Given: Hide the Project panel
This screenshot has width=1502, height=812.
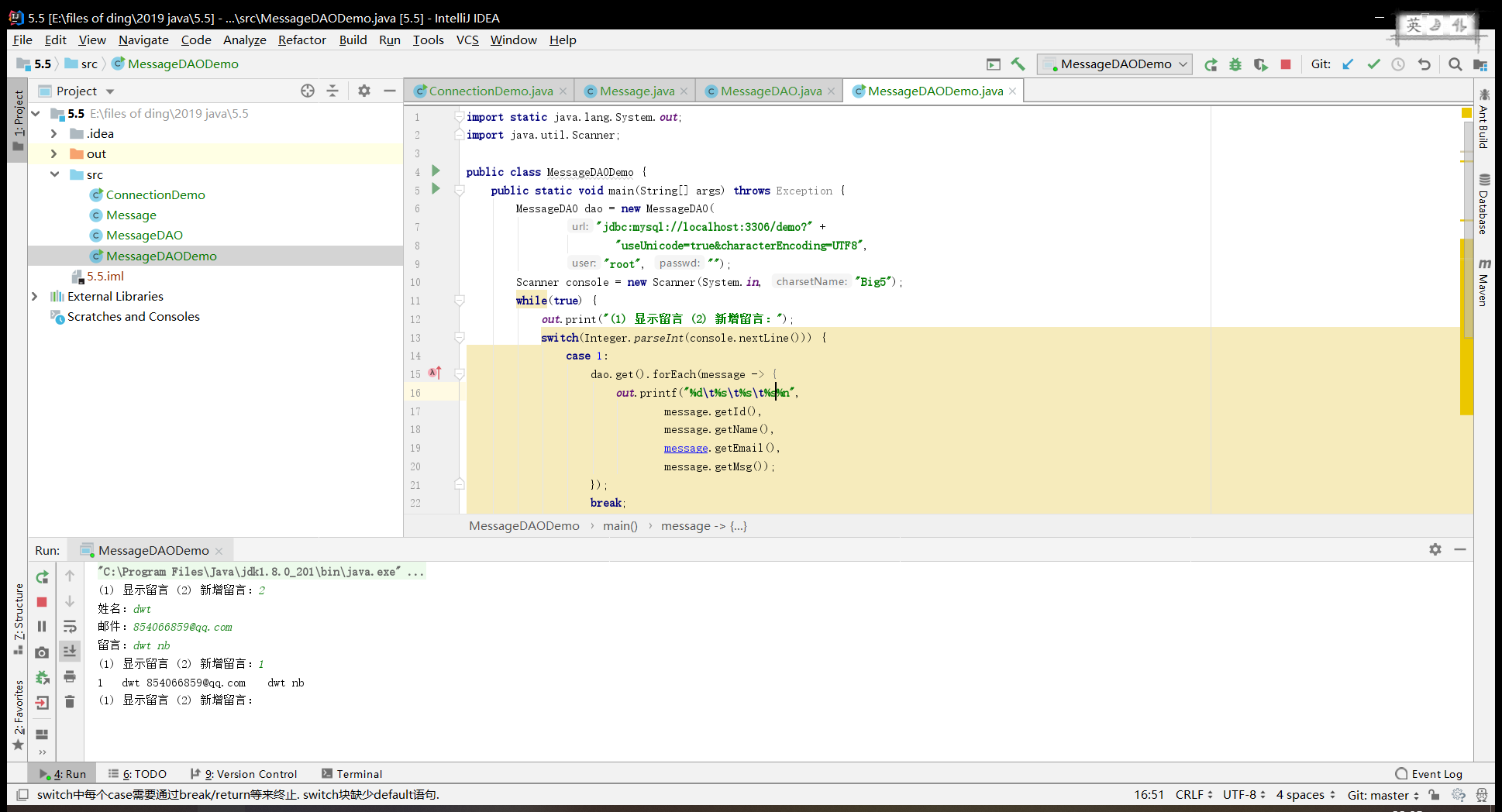Looking at the screenshot, I should 390,91.
